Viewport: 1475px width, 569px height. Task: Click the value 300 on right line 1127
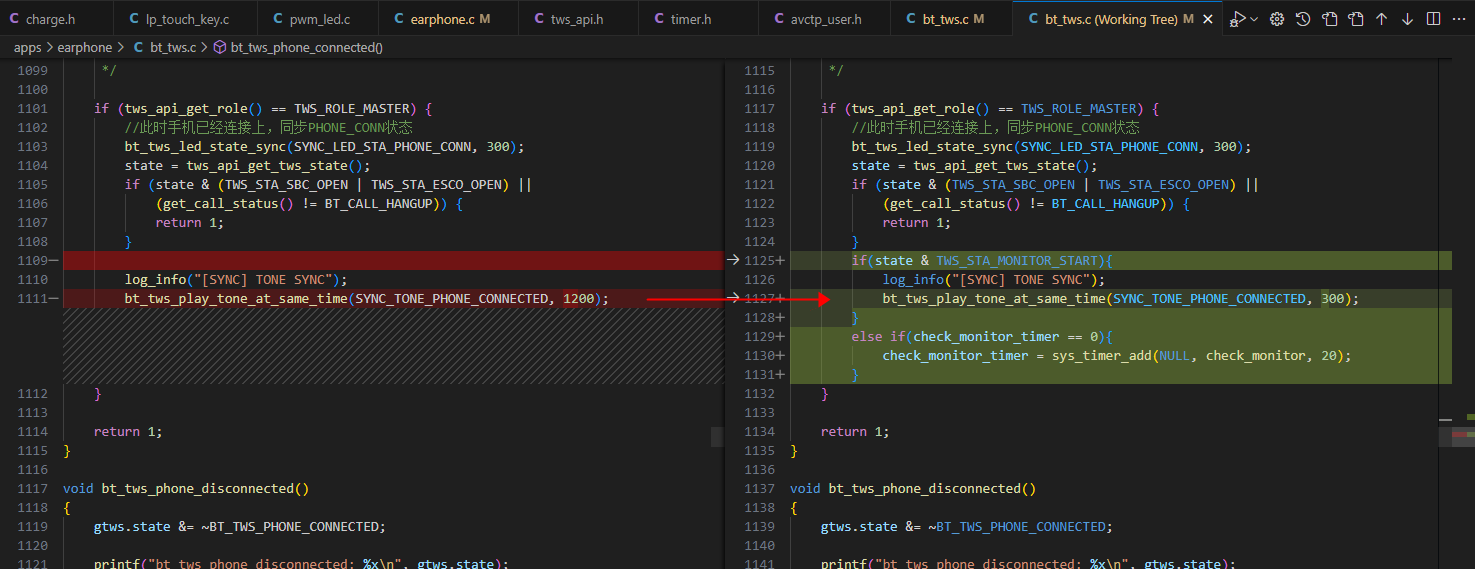click(1333, 298)
